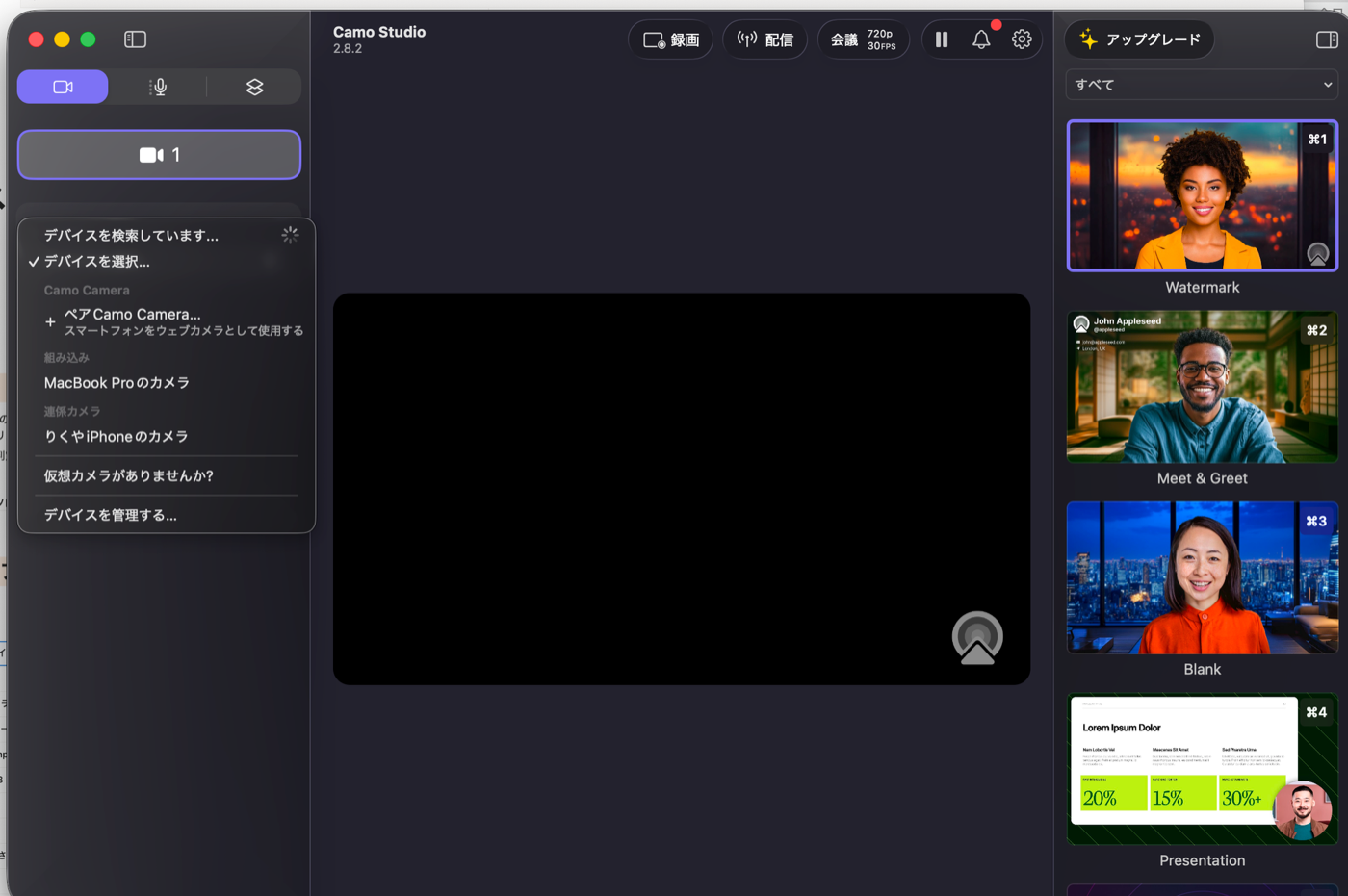
Task: Choose デバイスを選択... menu item
Action: click(167, 262)
